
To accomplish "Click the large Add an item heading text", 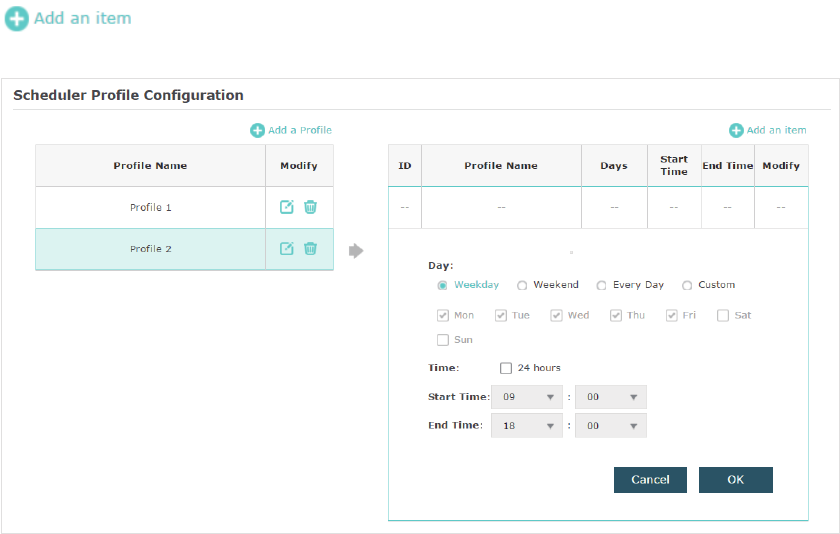I will coord(82,18).
